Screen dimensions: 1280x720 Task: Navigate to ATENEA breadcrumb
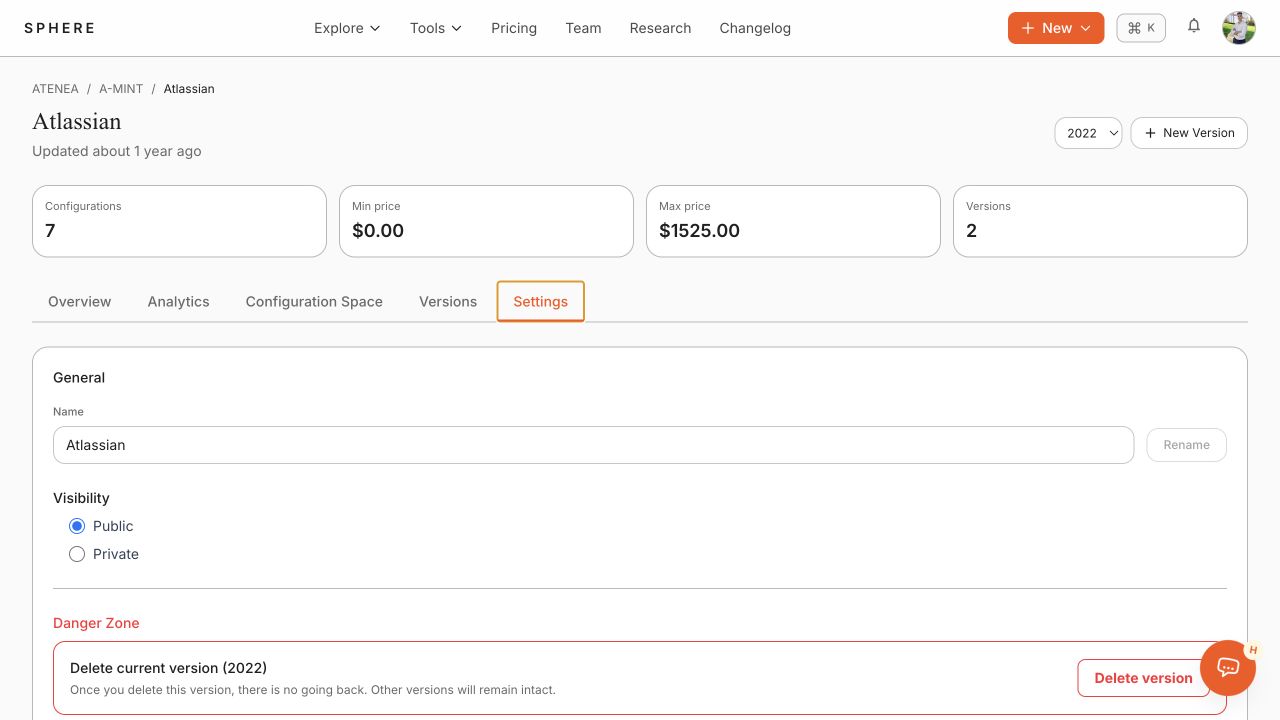[x=55, y=89]
